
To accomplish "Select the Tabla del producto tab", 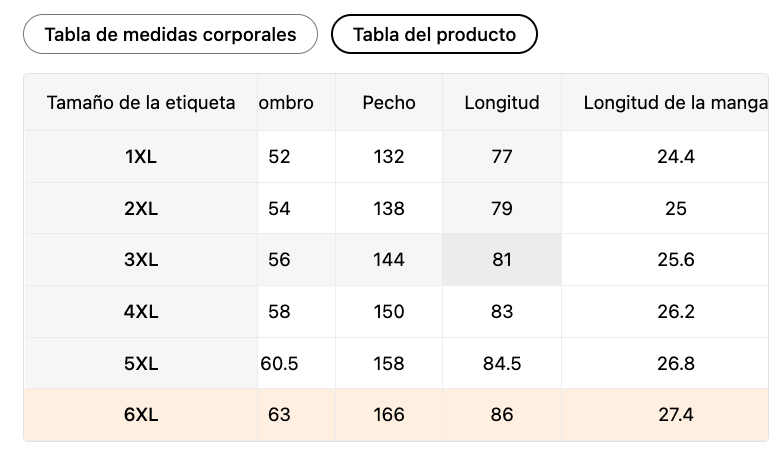I will tap(434, 34).
